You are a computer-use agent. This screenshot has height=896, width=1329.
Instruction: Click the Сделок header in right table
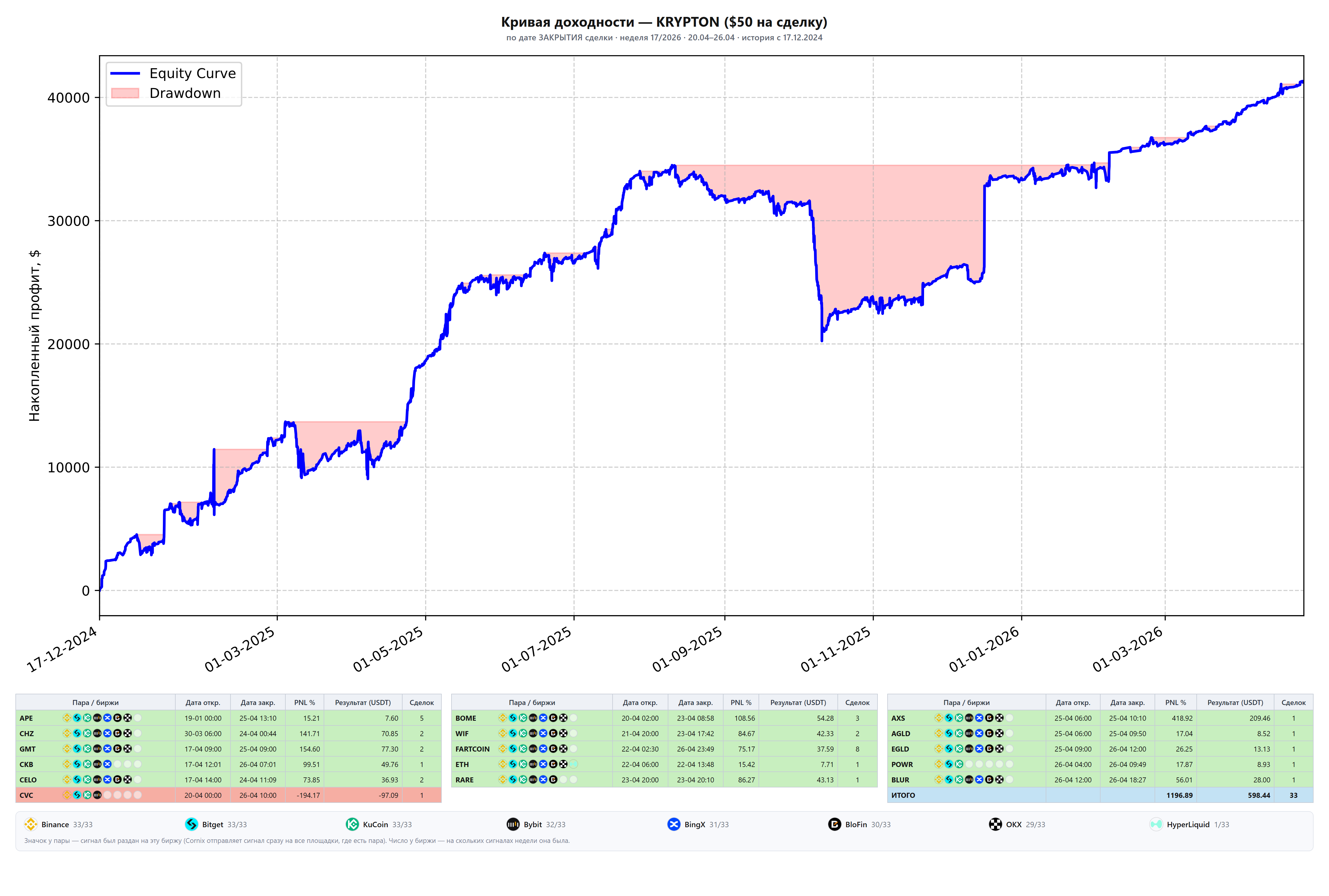coord(1294,702)
